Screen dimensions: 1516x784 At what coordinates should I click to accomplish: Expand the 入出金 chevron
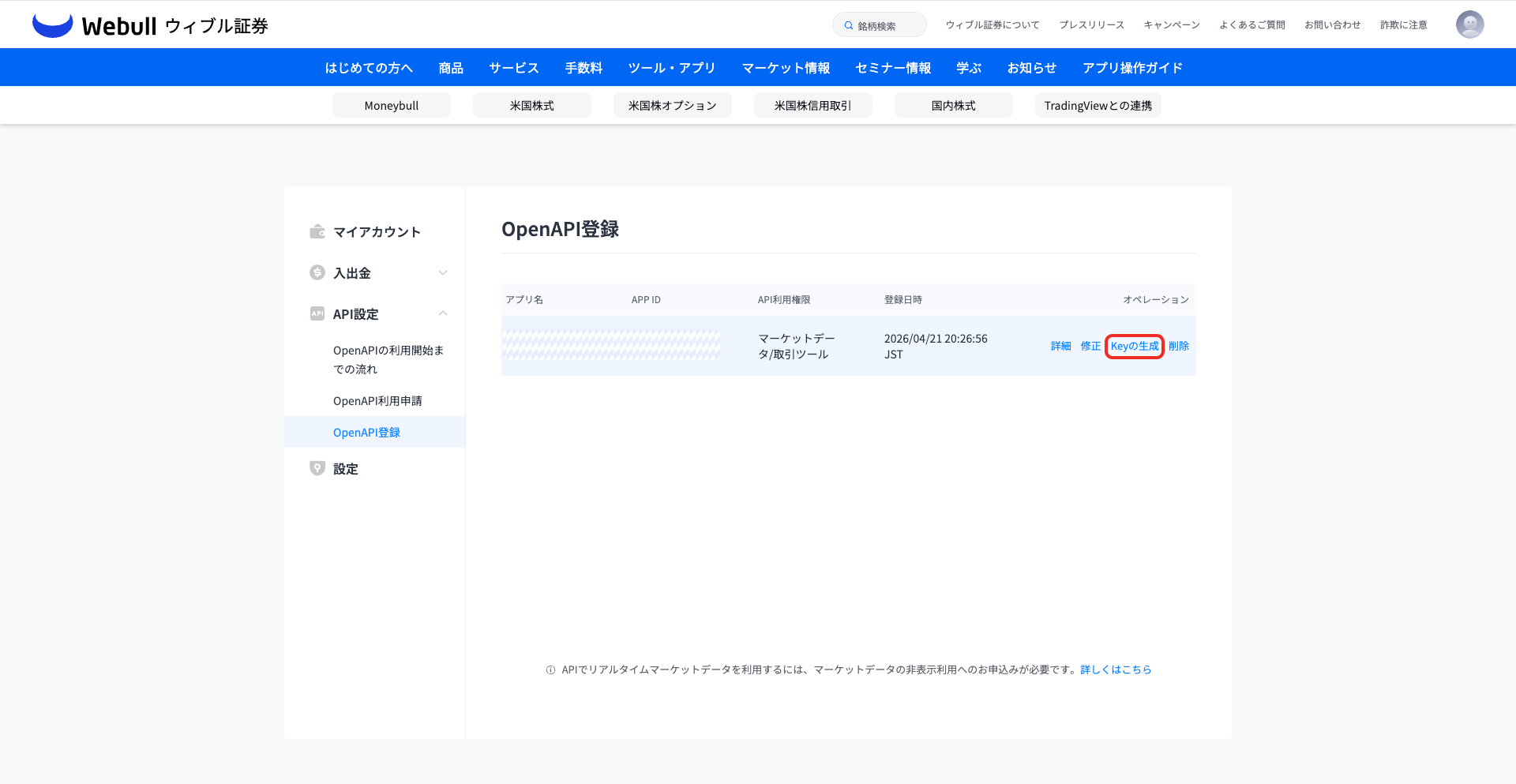tap(443, 273)
